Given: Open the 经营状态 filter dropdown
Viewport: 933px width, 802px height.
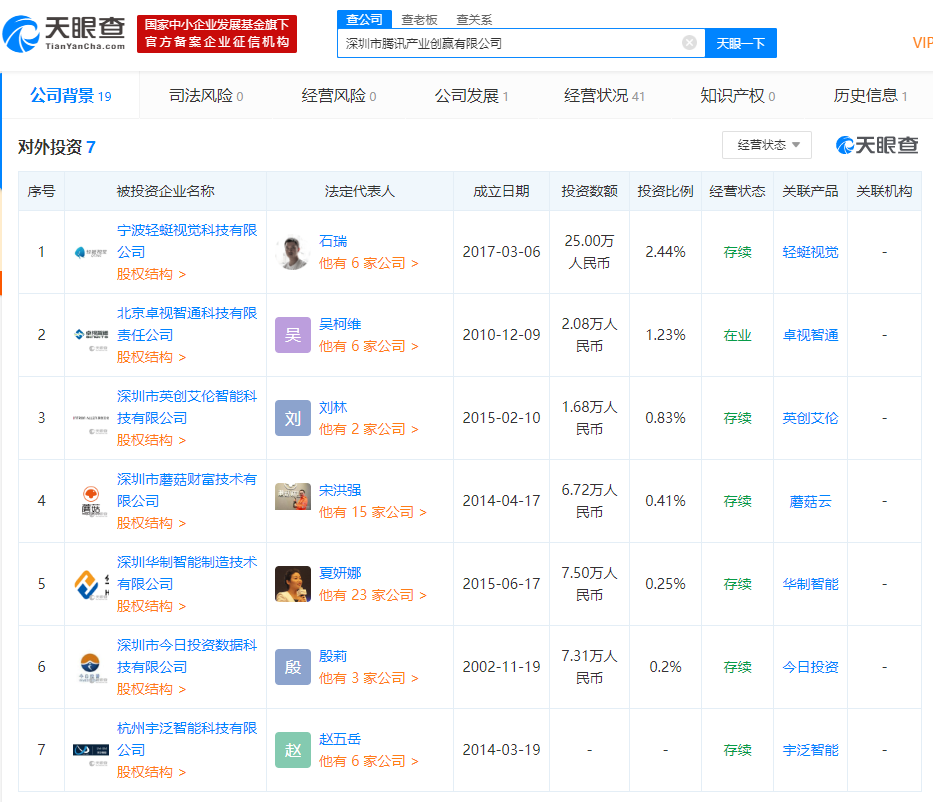Looking at the screenshot, I should click(x=766, y=145).
